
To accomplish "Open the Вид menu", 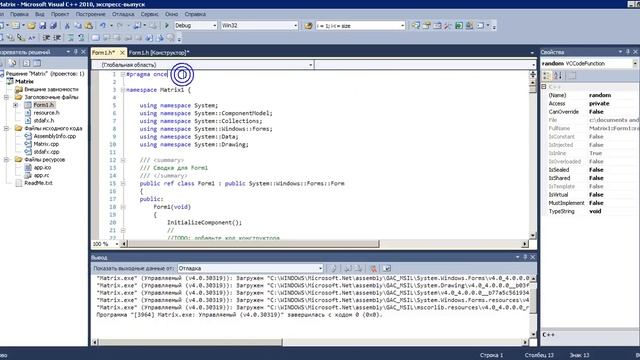I will [x=40, y=14].
